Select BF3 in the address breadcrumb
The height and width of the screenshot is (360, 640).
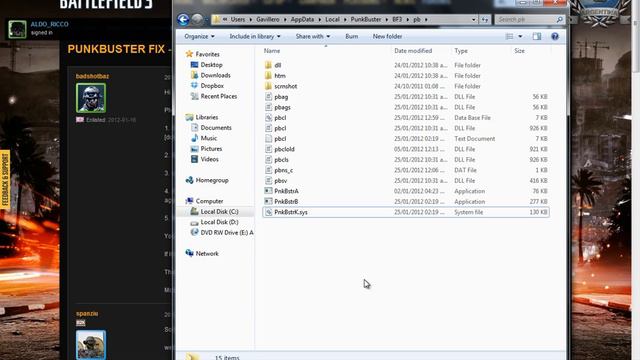click(x=397, y=19)
